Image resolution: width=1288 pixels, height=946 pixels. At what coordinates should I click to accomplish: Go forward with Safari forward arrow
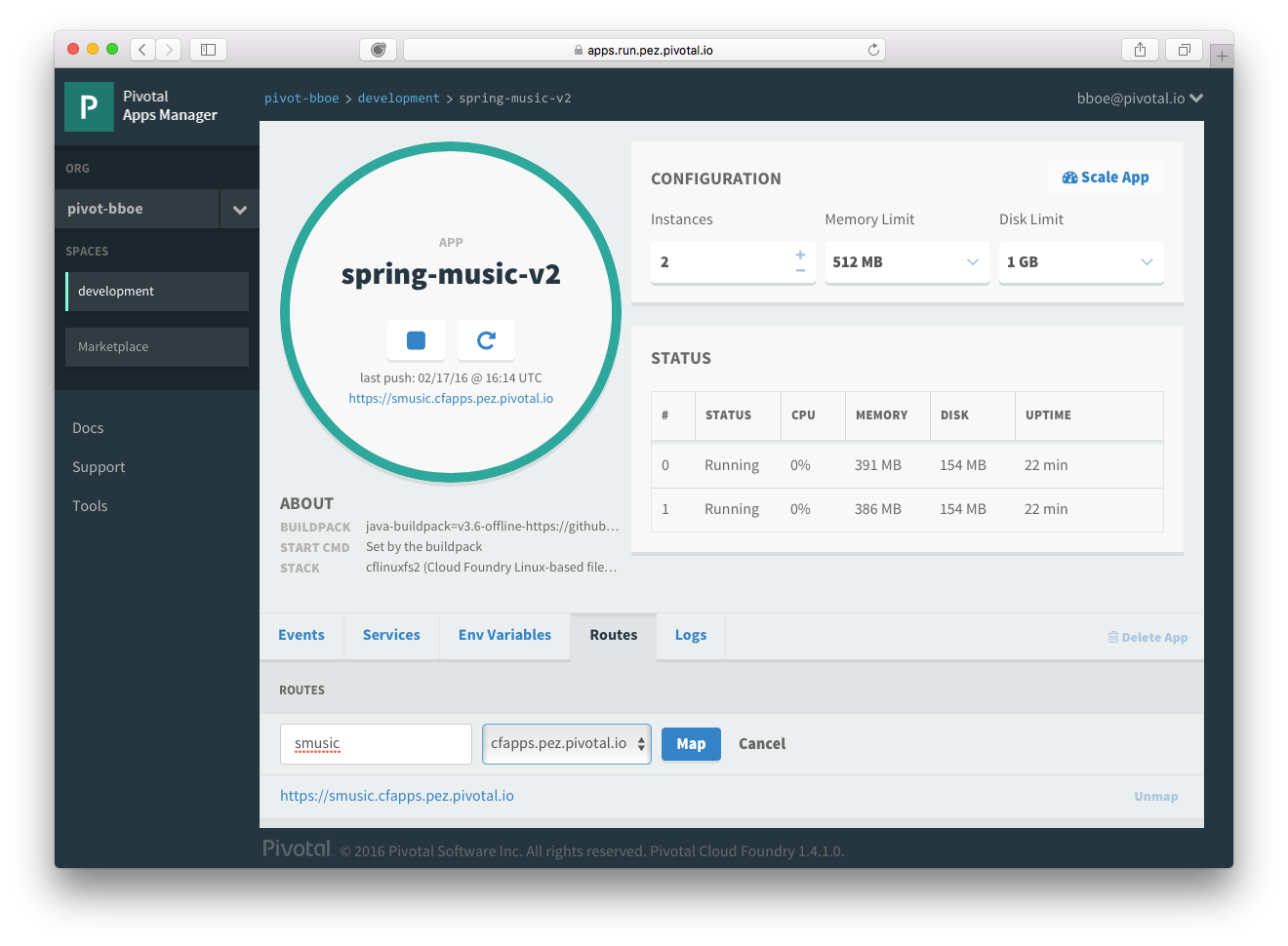tap(169, 50)
